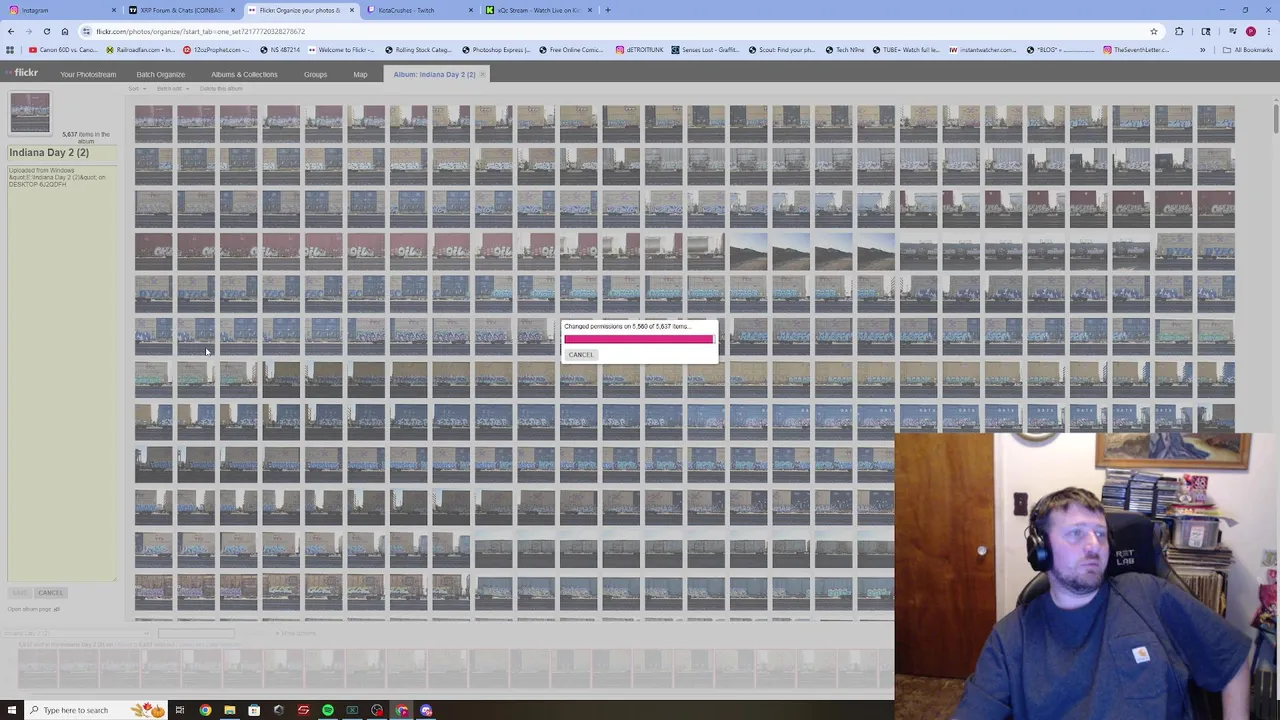
Task: Open the All Bookmarks folder
Action: click(x=1249, y=50)
